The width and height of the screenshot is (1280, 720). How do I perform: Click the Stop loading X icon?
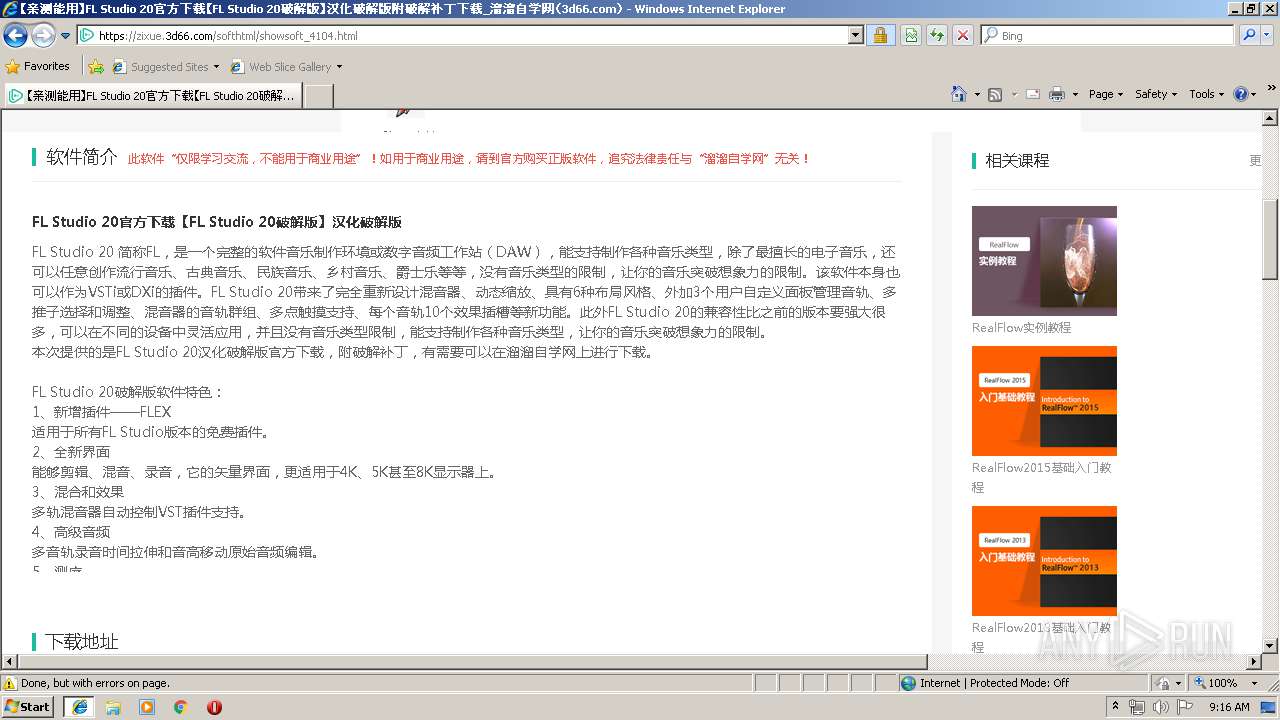tap(962, 35)
